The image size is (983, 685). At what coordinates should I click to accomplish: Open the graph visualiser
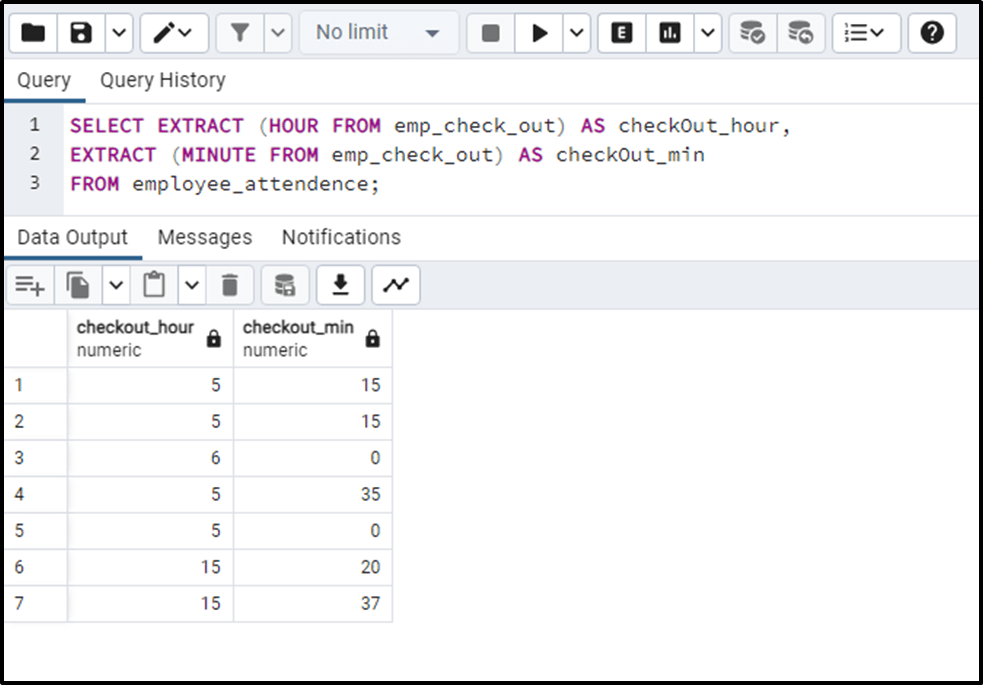tap(395, 284)
